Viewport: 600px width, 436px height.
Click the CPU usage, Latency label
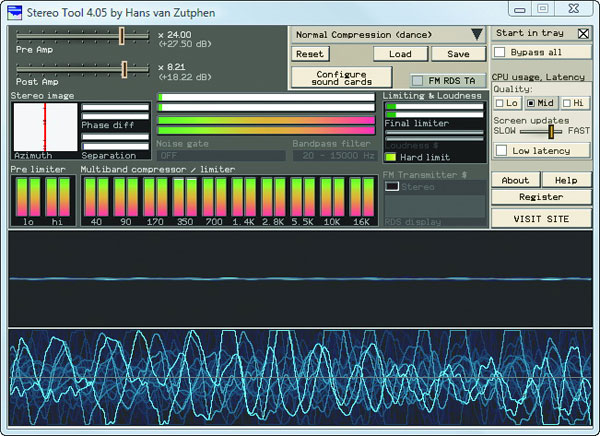tap(538, 77)
